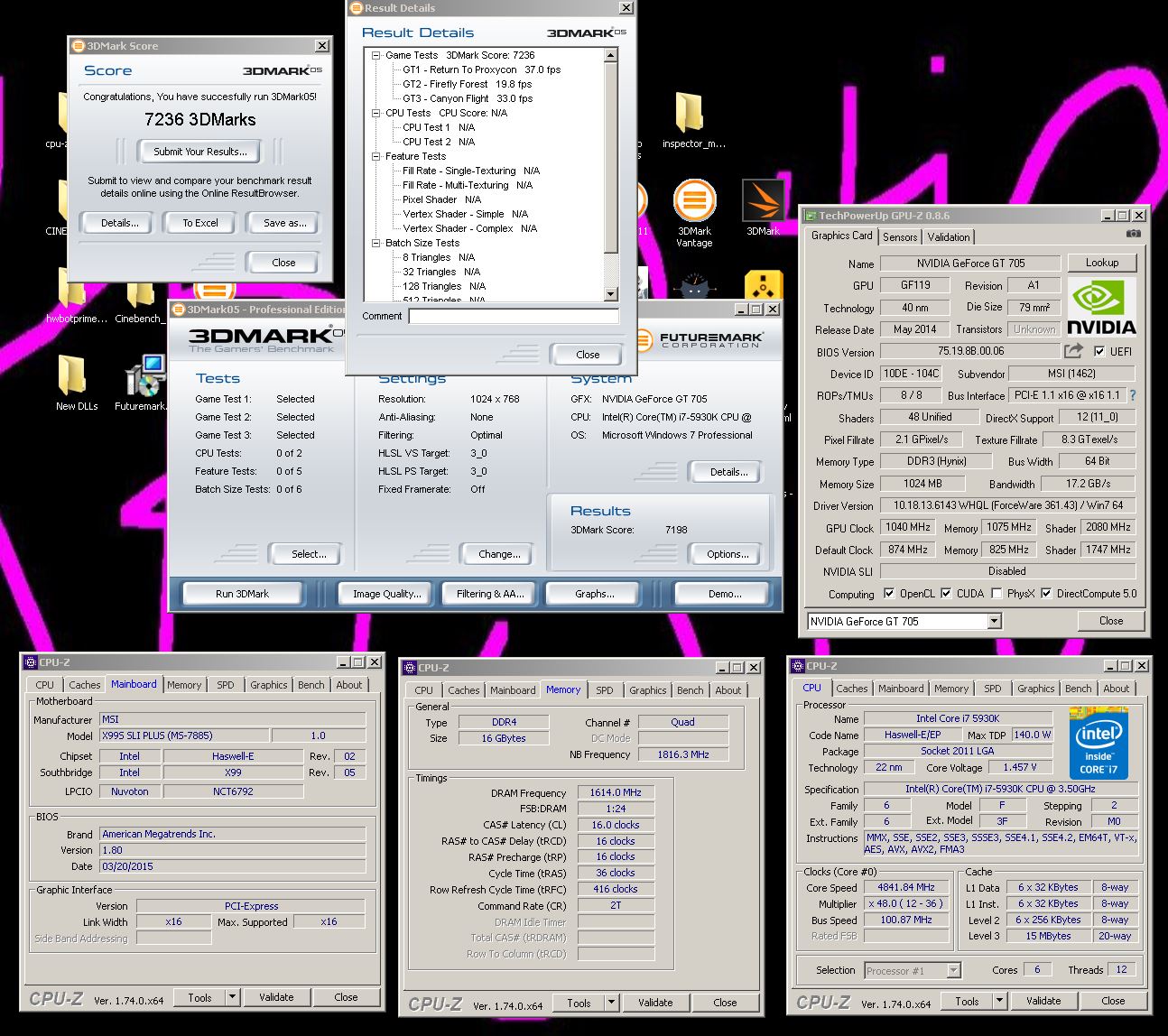1168x1036 pixels.
Task: Click the CPU-Z Mainboard window title icon
Action: (29, 662)
